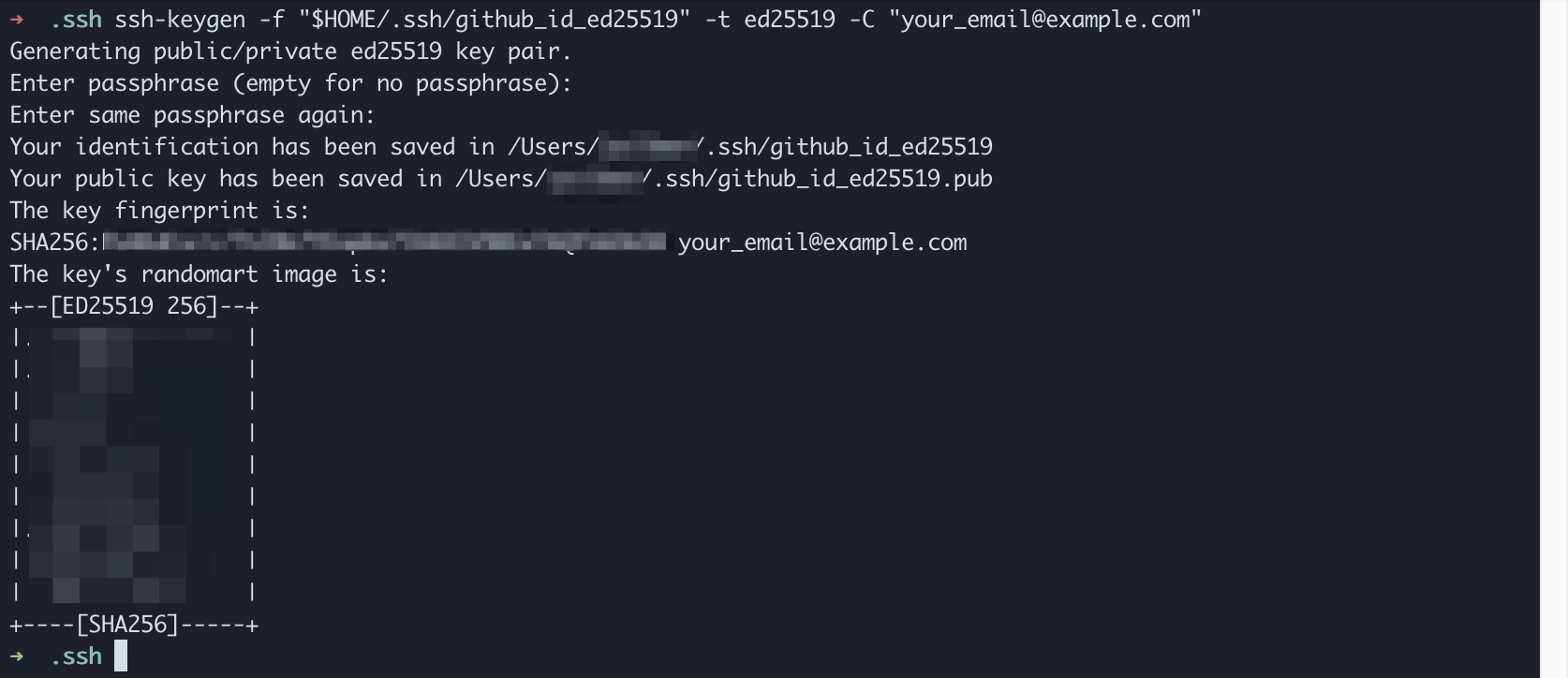
Task: Click the [ED25519 256] randomart header
Action: [x=134, y=306]
